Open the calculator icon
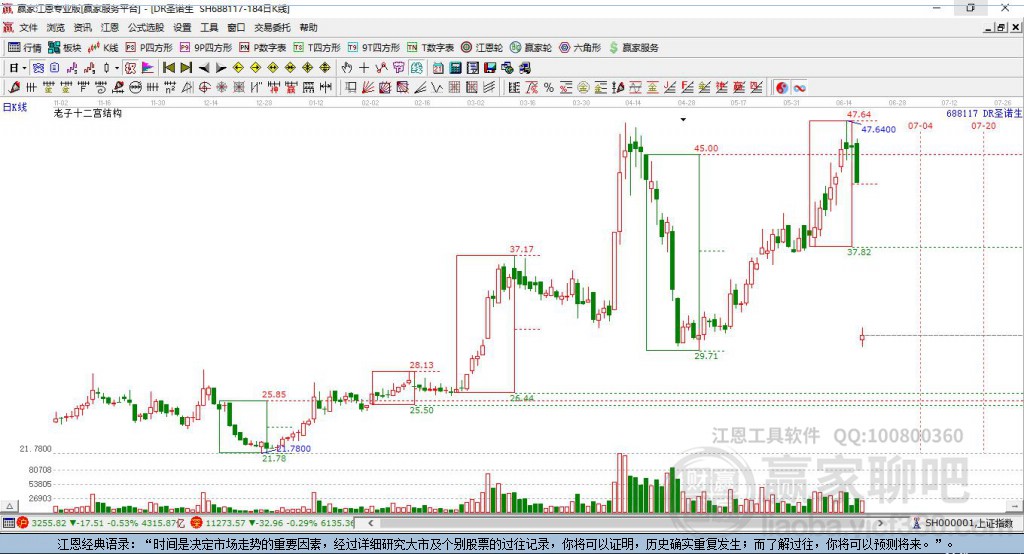The width and height of the screenshot is (1024, 554). click(455, 68)
